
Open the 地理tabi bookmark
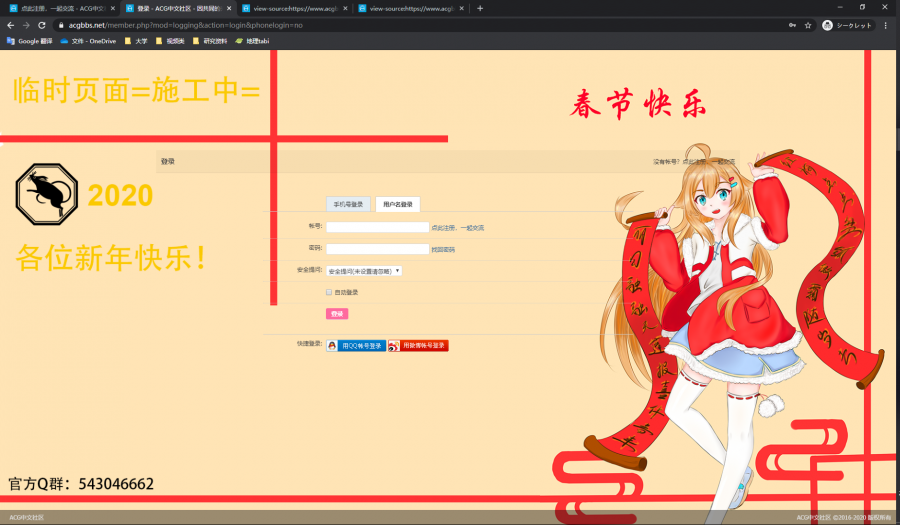click(252, 41)
